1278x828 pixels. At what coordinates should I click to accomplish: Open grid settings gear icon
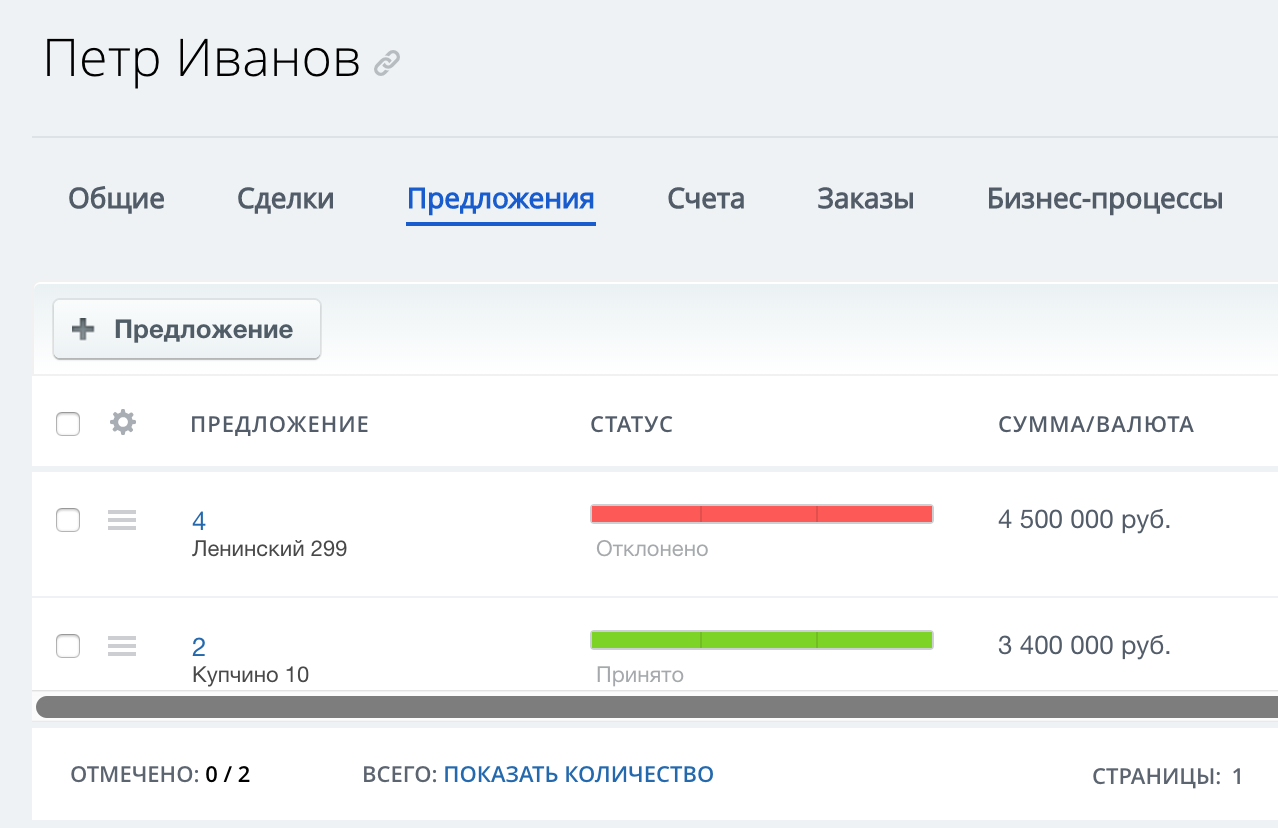point(122,423)
